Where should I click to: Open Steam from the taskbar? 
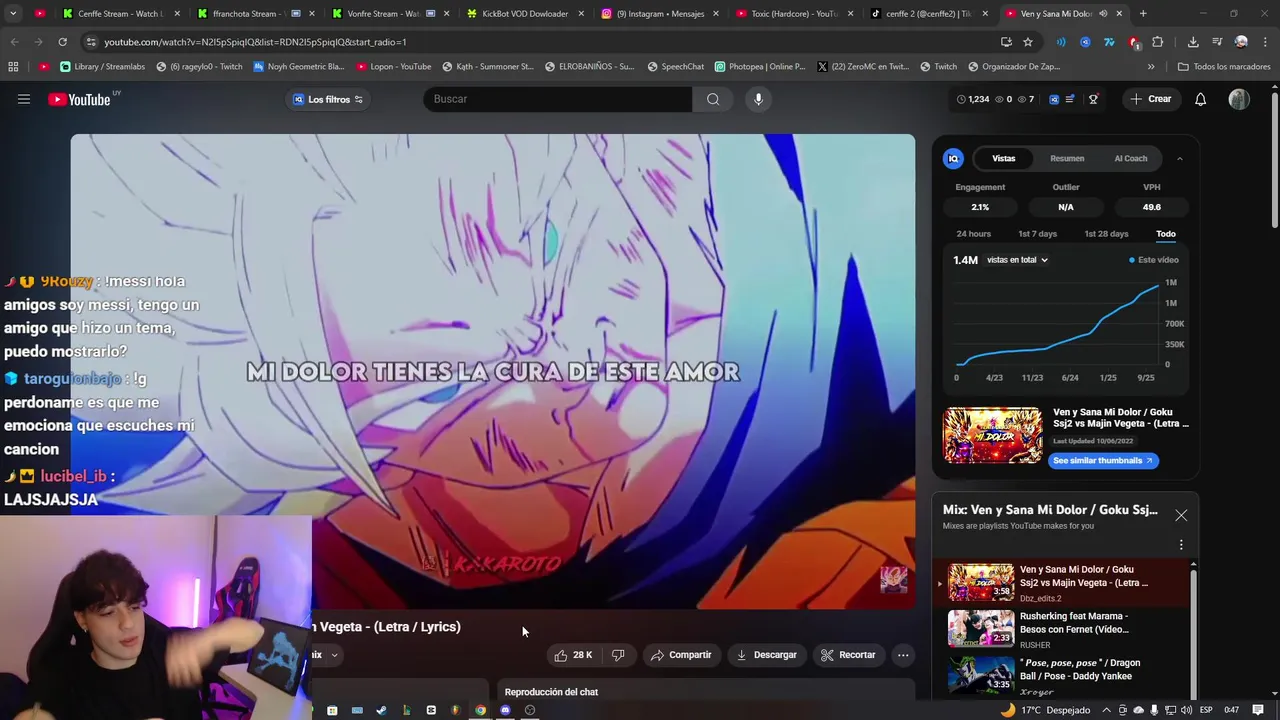click(381, 710)
